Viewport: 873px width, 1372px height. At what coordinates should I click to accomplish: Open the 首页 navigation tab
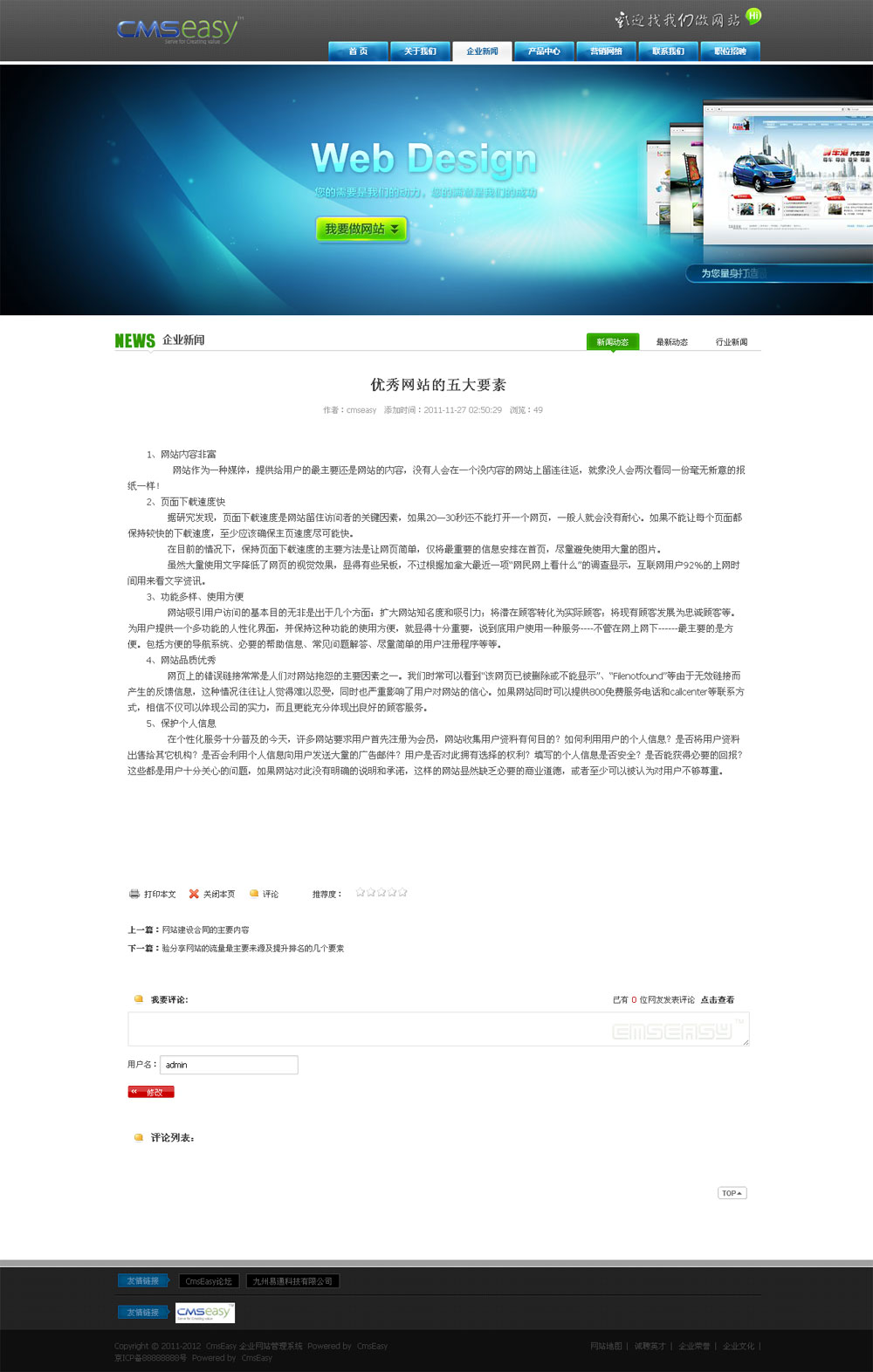tap(358, 51)
